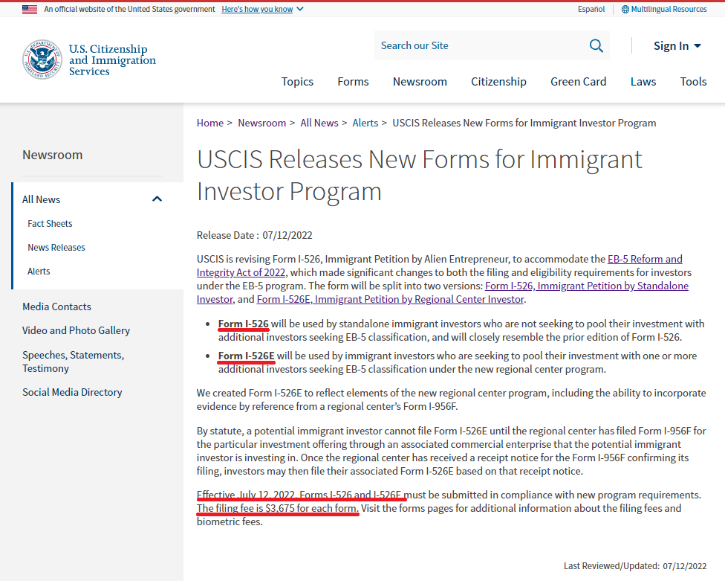Open the Tools menu

coord(693,82)
